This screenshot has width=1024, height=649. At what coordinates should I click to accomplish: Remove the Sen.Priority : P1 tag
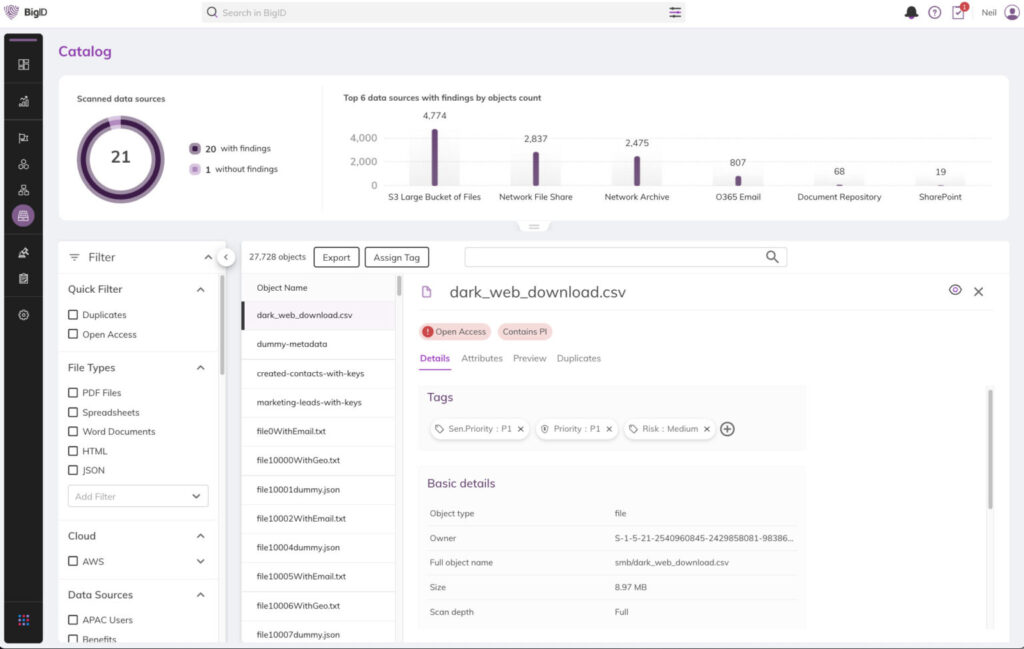click(520, 429)
